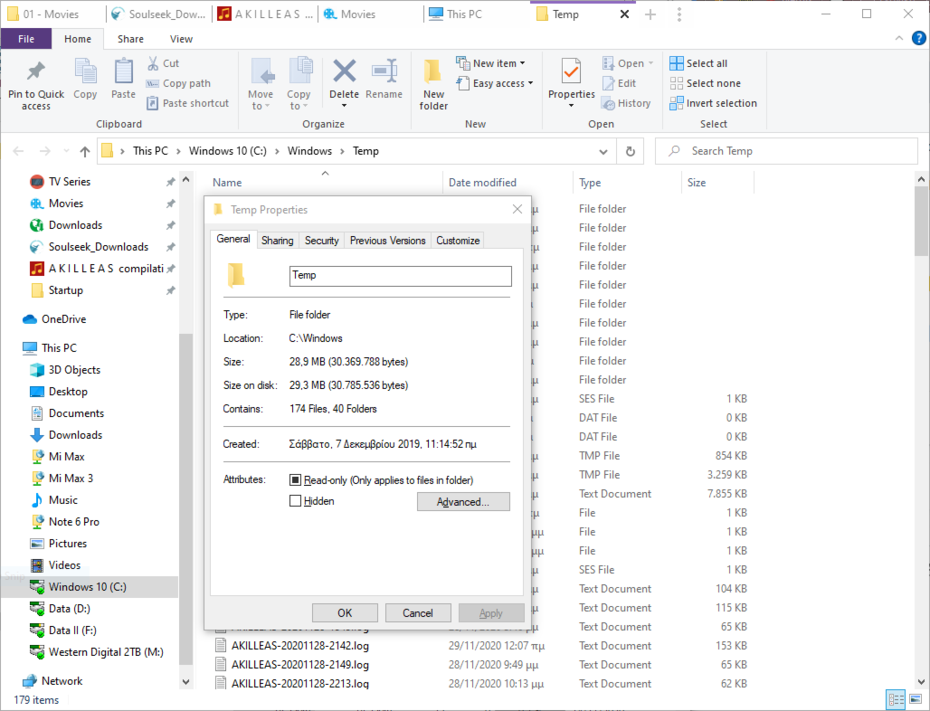The width and height of the screenshot is (930, 711).
Task: Open file History
Action: click(x=626, y=103)
